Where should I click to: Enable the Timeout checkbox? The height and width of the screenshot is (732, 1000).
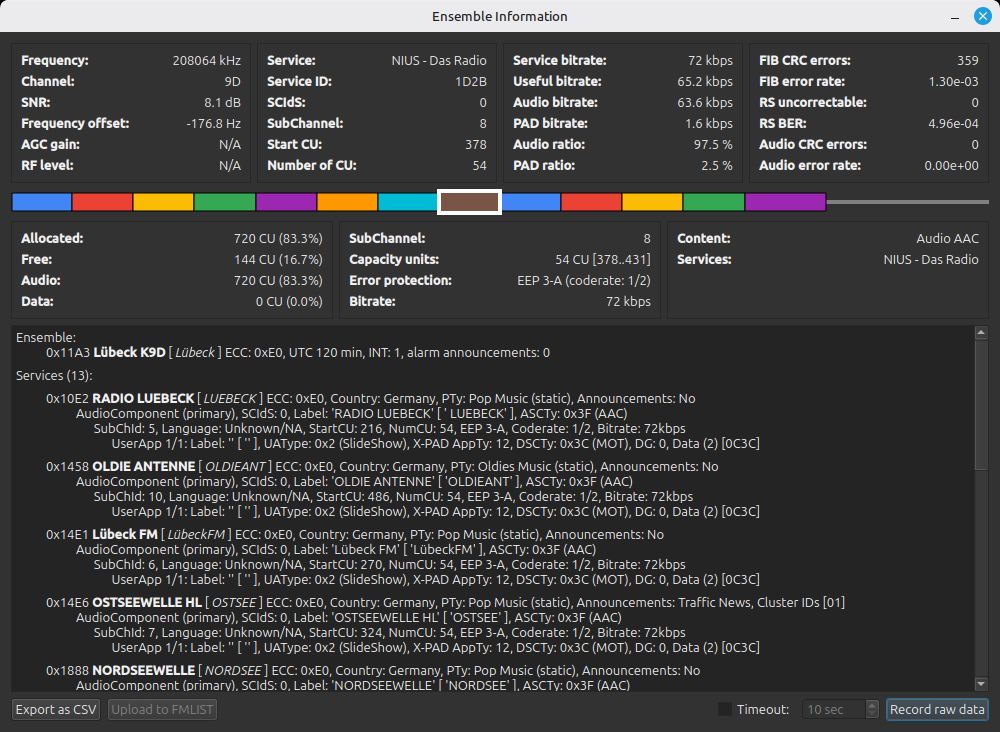click(725, 709)
